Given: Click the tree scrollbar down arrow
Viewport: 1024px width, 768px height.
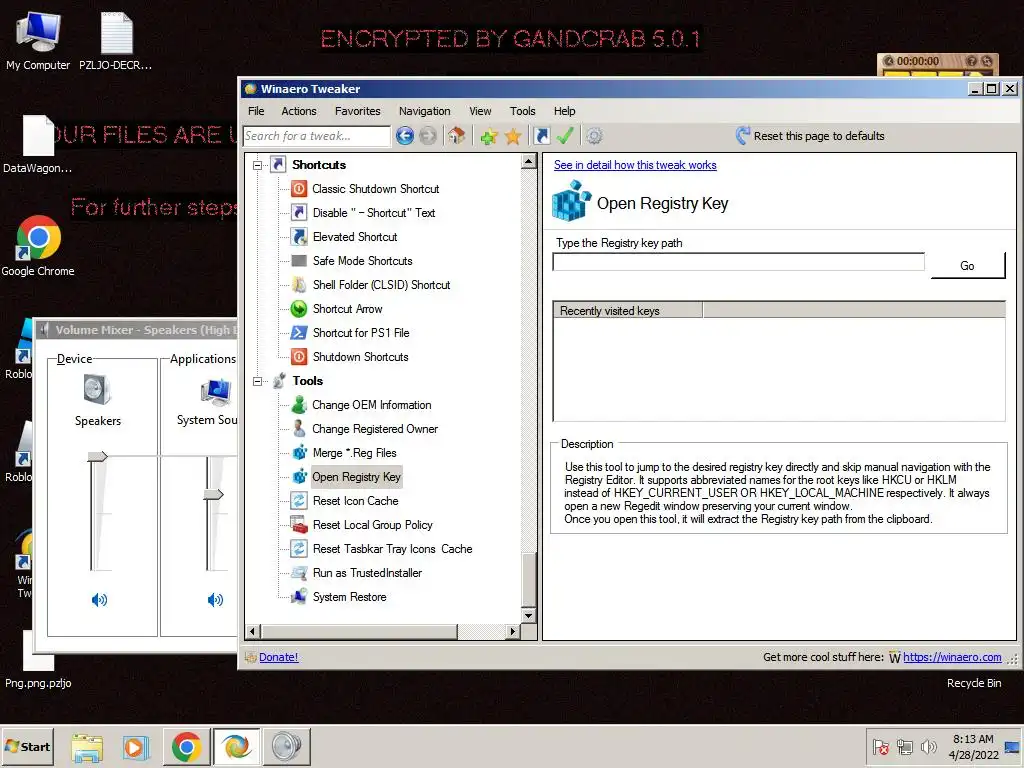Looking at the screenshot, I should [x=528, y=615].
